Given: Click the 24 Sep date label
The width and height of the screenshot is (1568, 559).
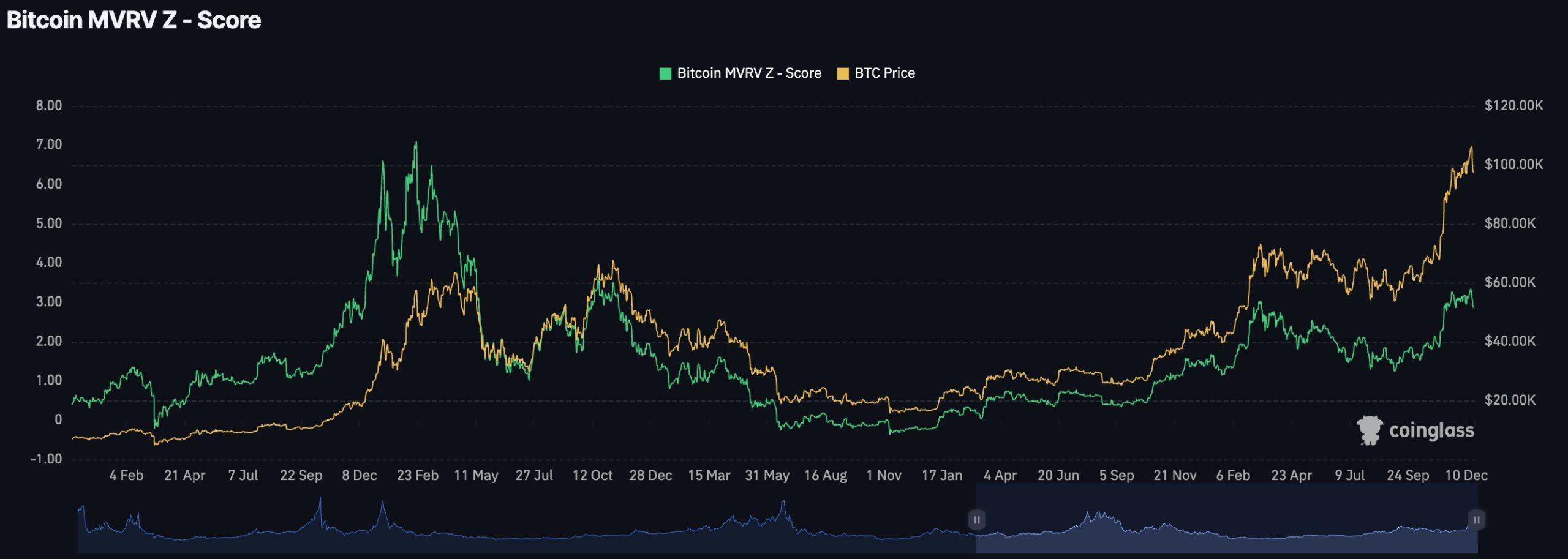Looking at the screenshot, I should coord(1408,476).
